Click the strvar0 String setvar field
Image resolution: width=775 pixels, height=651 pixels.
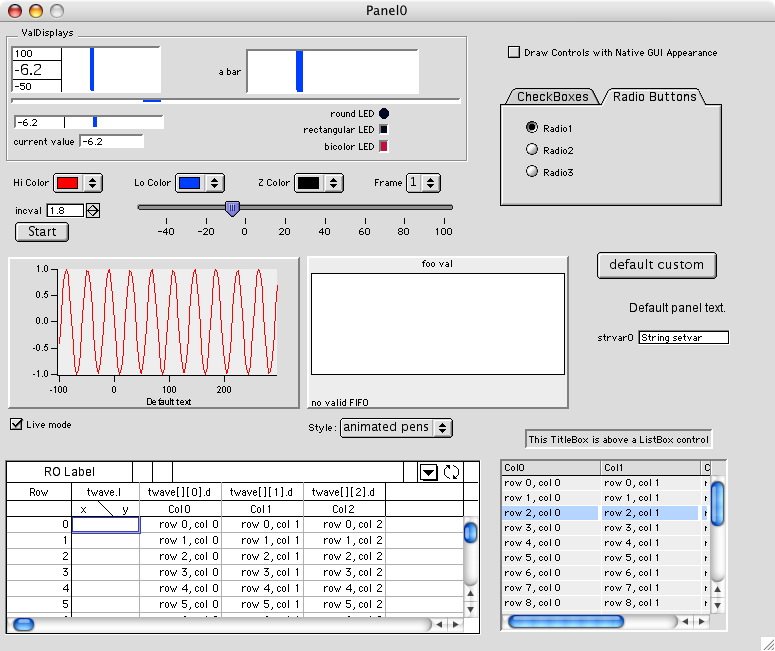point(684,338)
